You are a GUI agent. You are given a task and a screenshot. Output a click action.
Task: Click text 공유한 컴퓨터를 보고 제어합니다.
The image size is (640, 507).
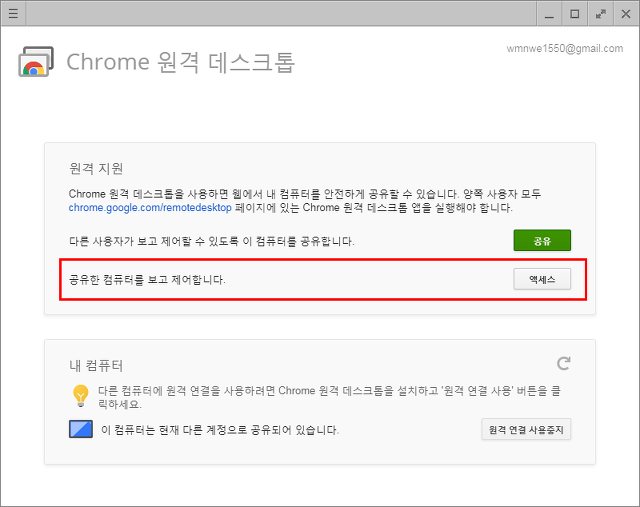click(147, 280)
